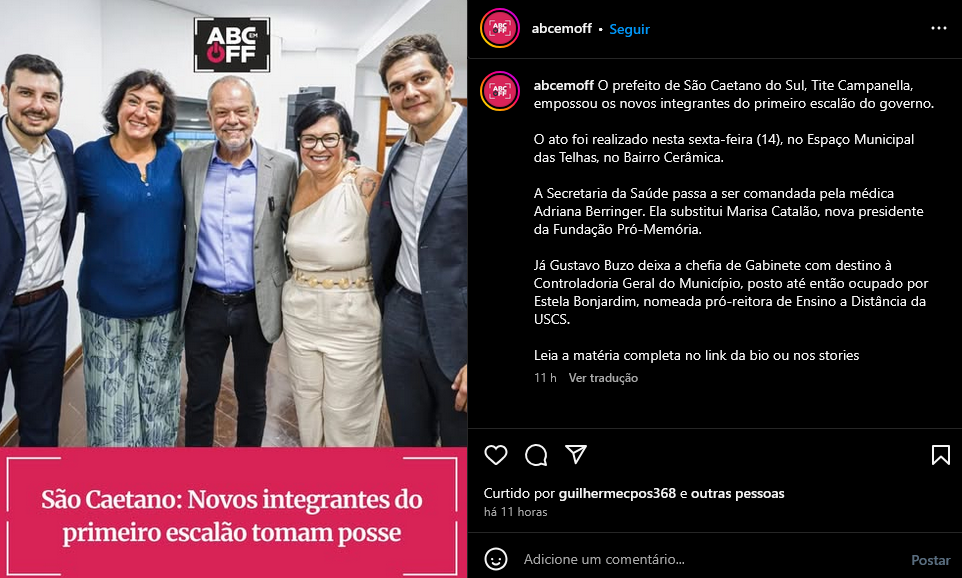Click the abcemoff profile avatar in header
This screenshot has height=578, width=962.
(x=500, y=28)
